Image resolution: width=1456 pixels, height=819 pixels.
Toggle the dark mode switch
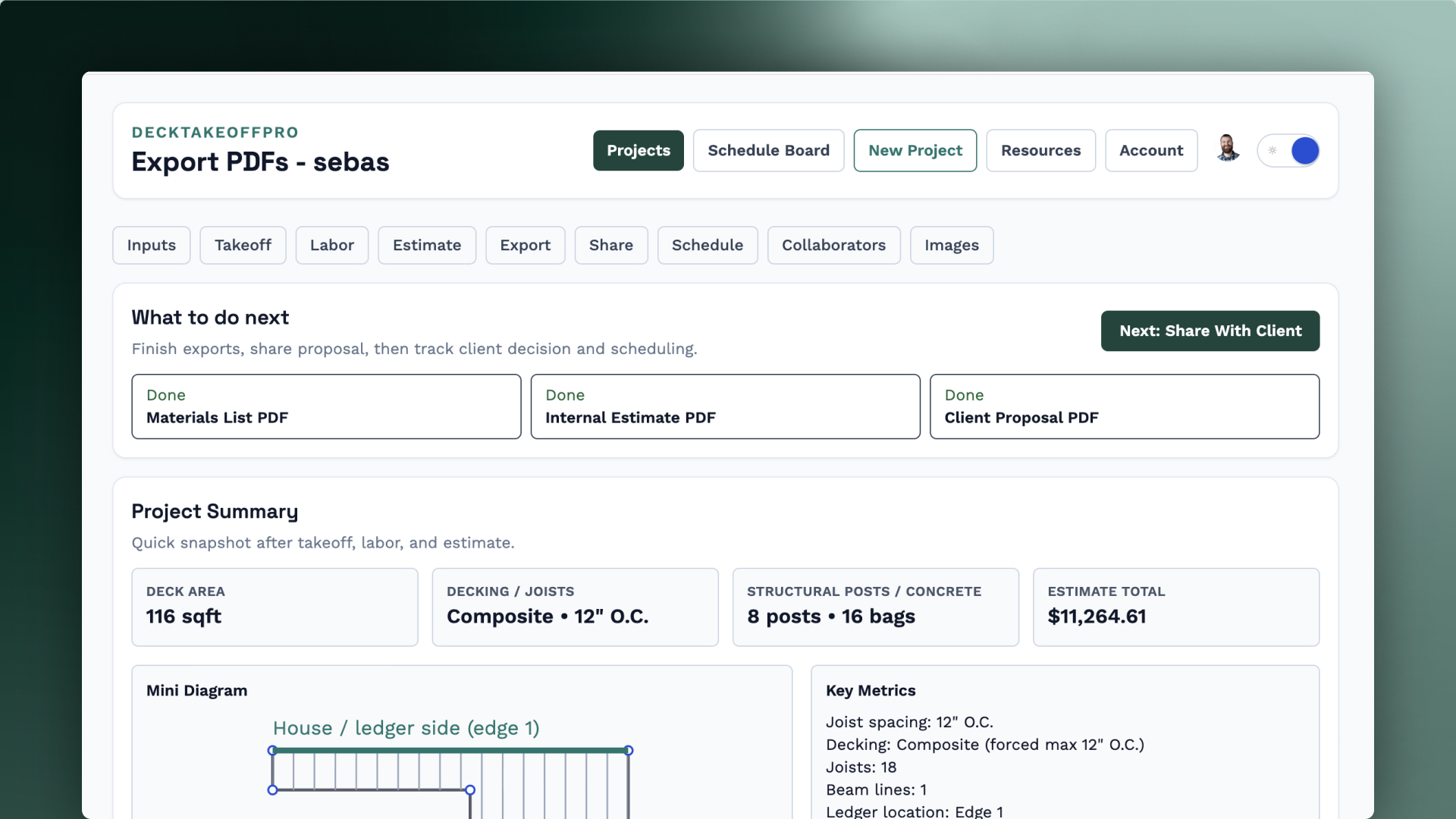pos(1288,150)
